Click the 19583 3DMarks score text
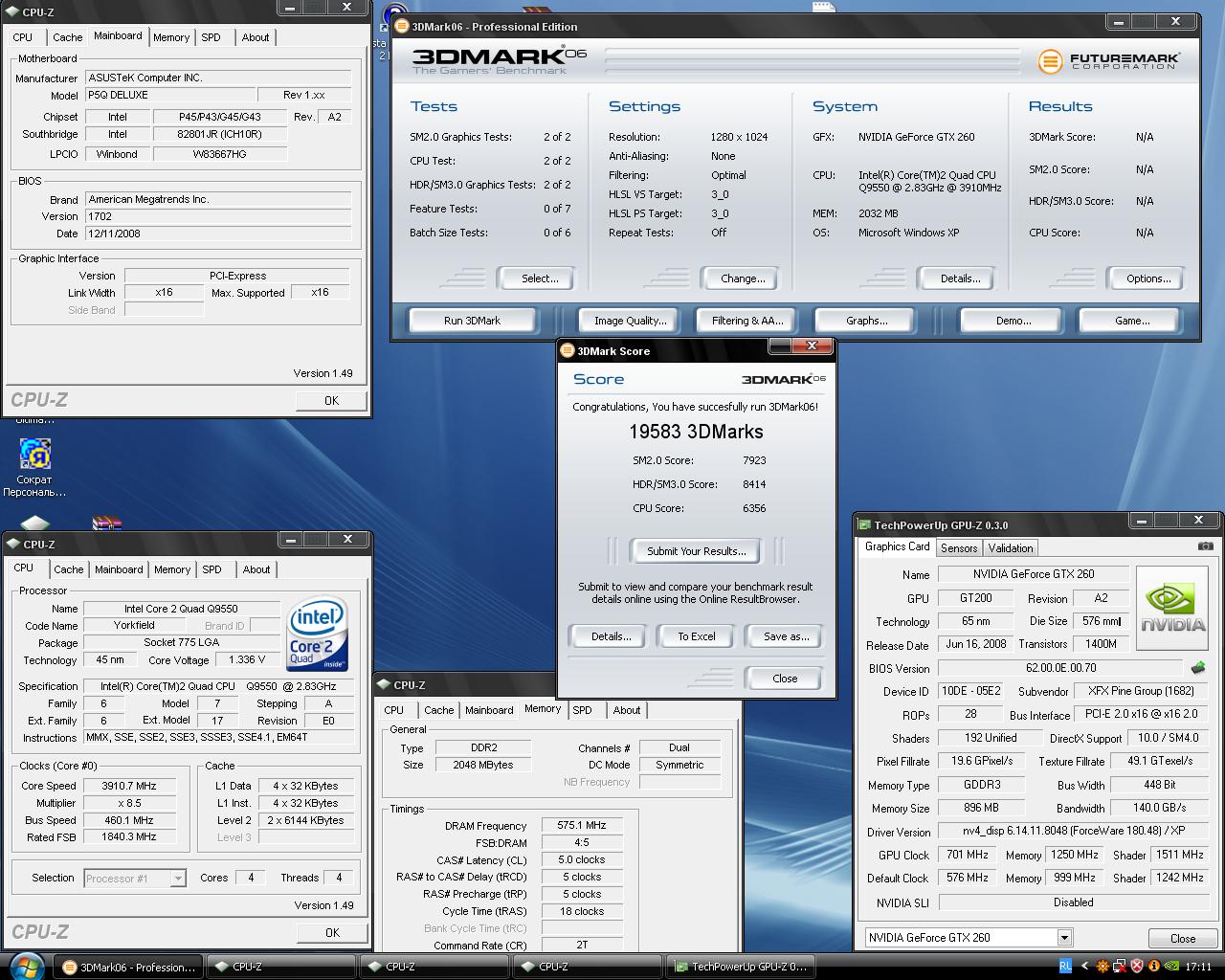Viewport: 1225px width, 980px height. [x=696, y=432]
